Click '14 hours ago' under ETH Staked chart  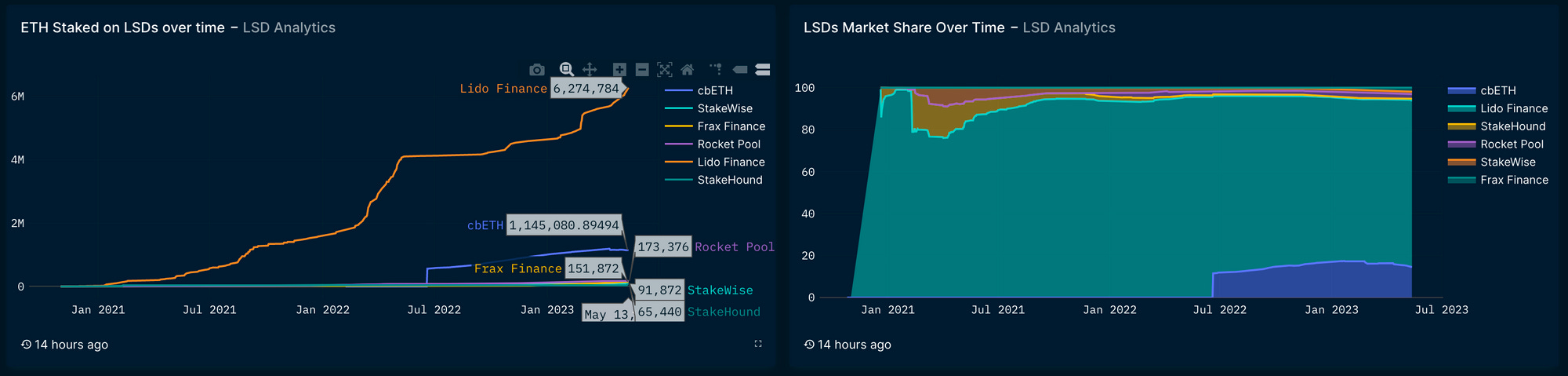tap(71, 345)
